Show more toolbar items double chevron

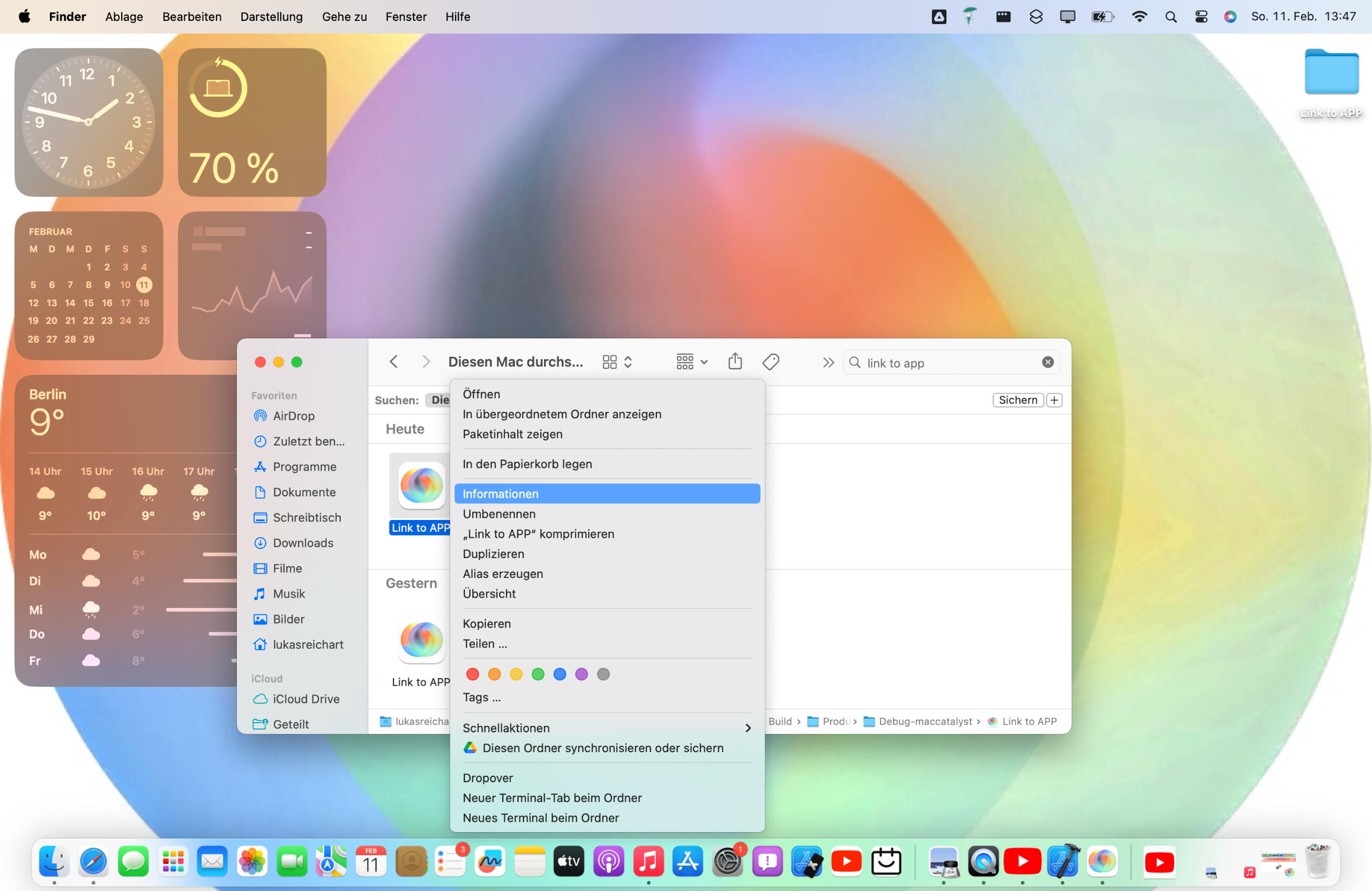(x=828, y=362)
